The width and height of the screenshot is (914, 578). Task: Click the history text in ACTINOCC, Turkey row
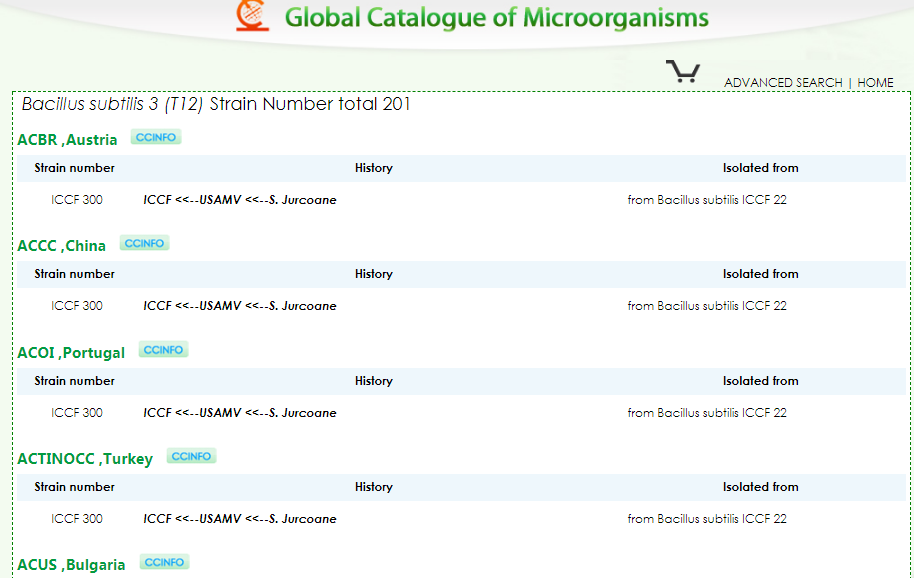click(240, 519)
